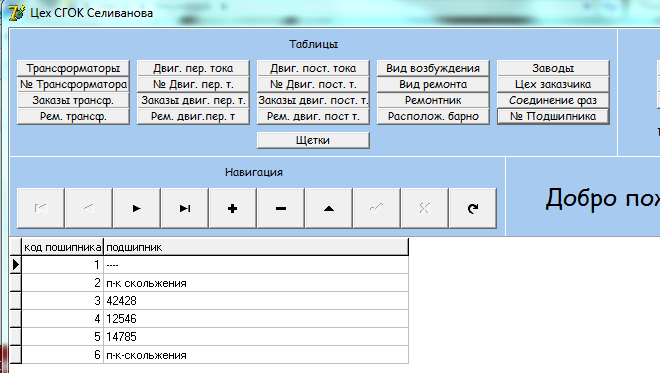Open the № Двиг. пост. т. table

click(313, 84)
